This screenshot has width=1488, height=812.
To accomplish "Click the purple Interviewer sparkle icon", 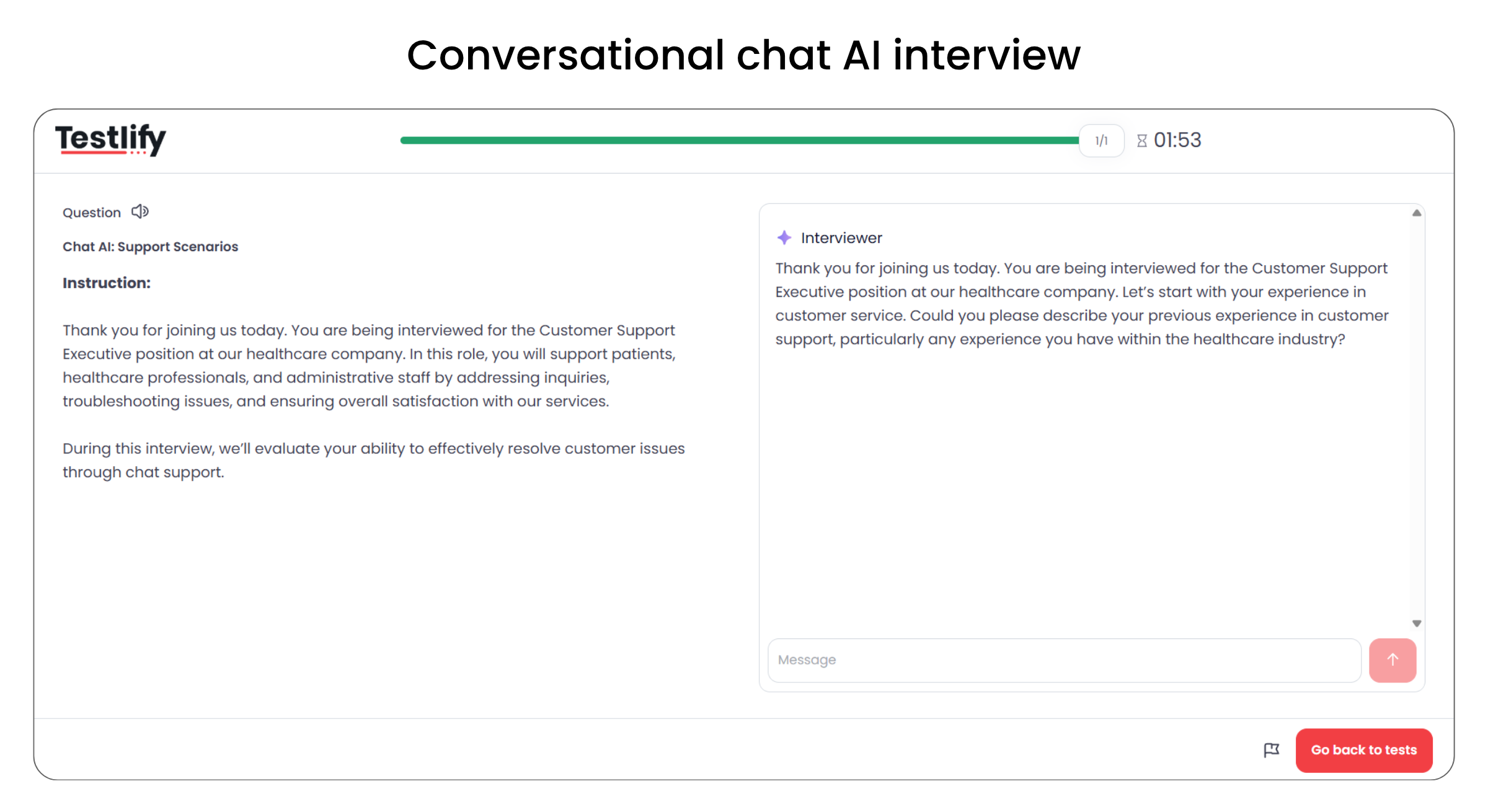I will pyautogui.click(x=784, y=237).
